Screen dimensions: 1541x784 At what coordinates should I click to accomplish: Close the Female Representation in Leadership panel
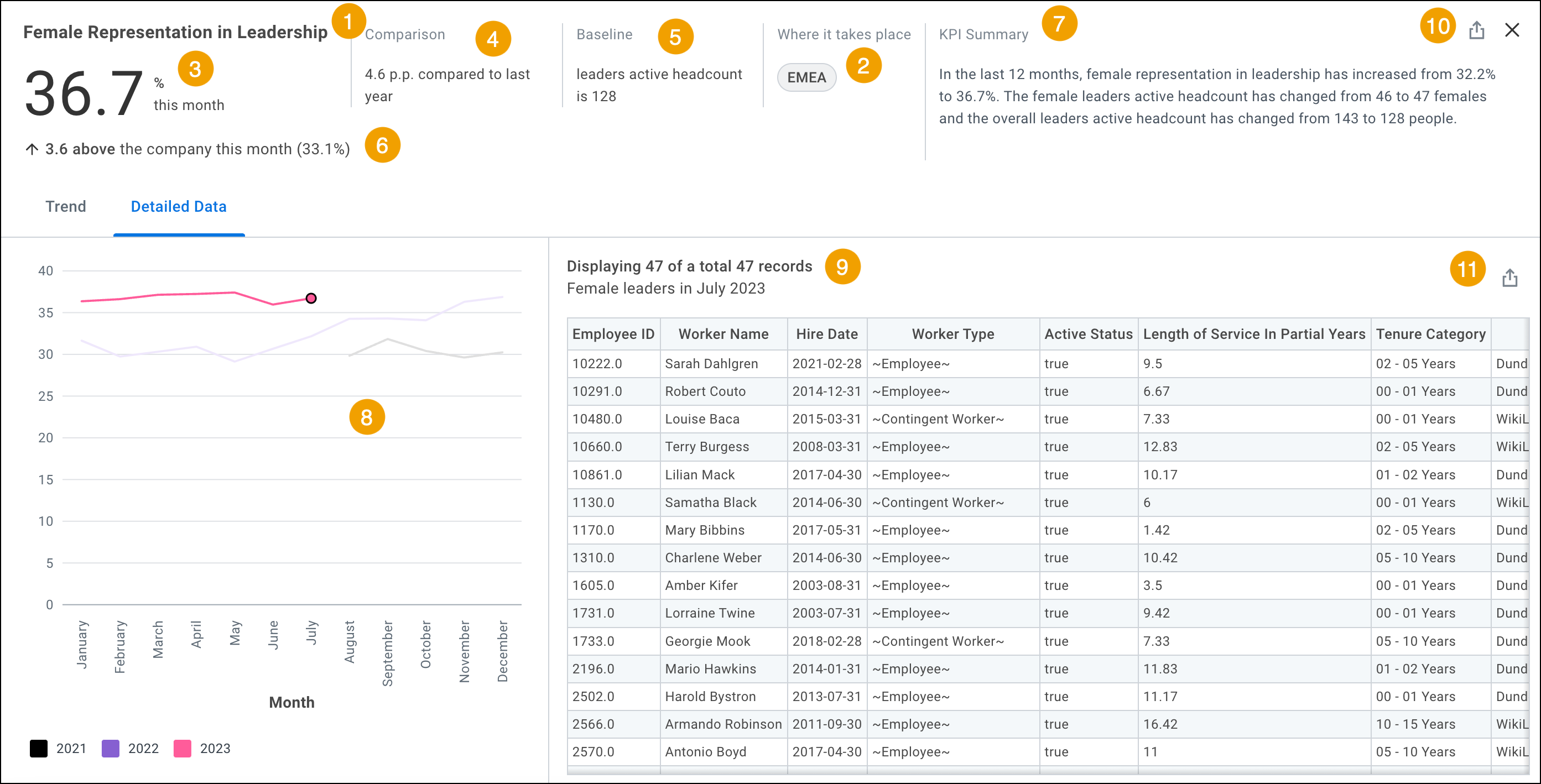point(1512,30)
